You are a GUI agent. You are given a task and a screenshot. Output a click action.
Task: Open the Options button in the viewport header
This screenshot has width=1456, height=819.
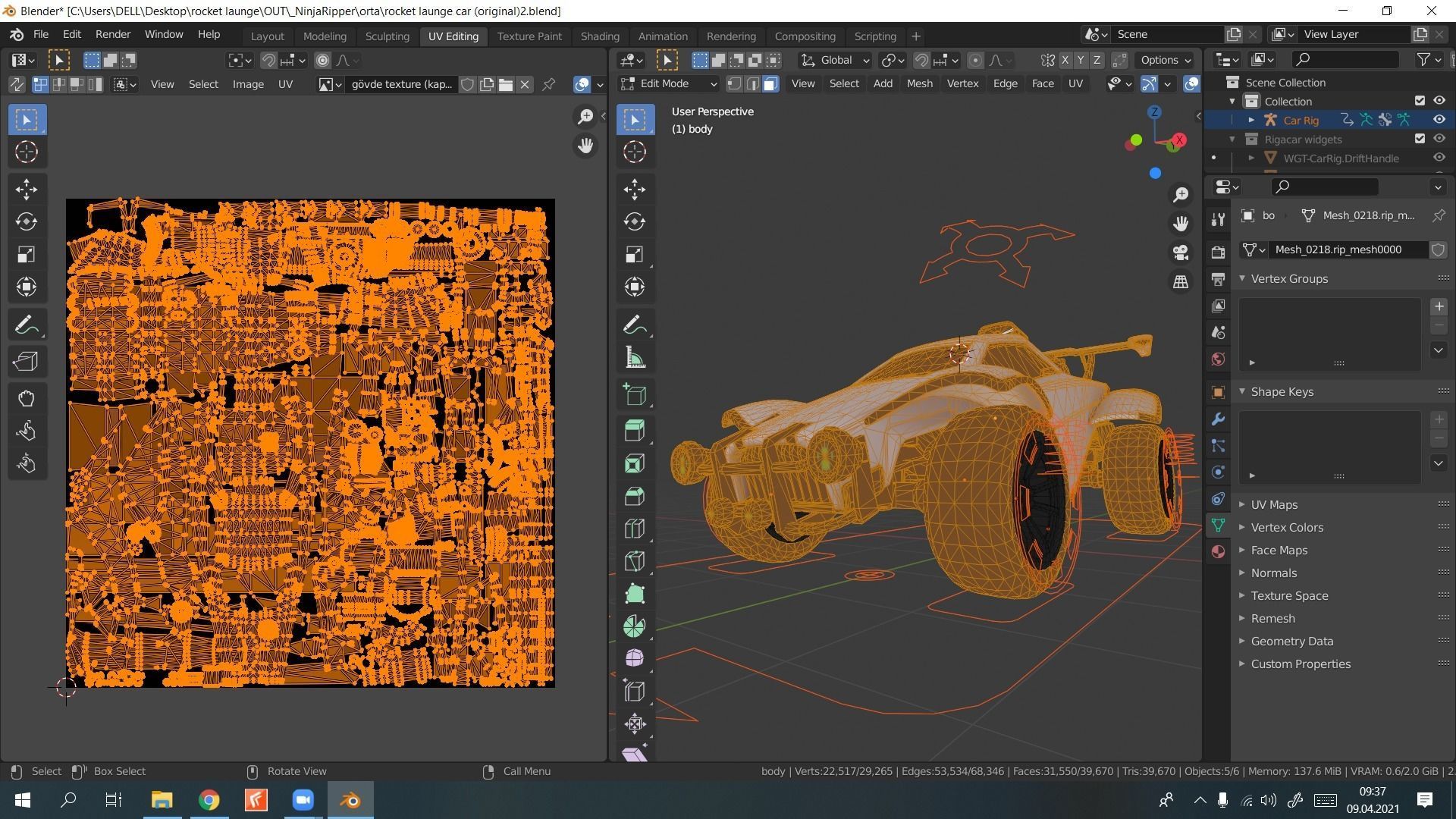[1165, 60]
